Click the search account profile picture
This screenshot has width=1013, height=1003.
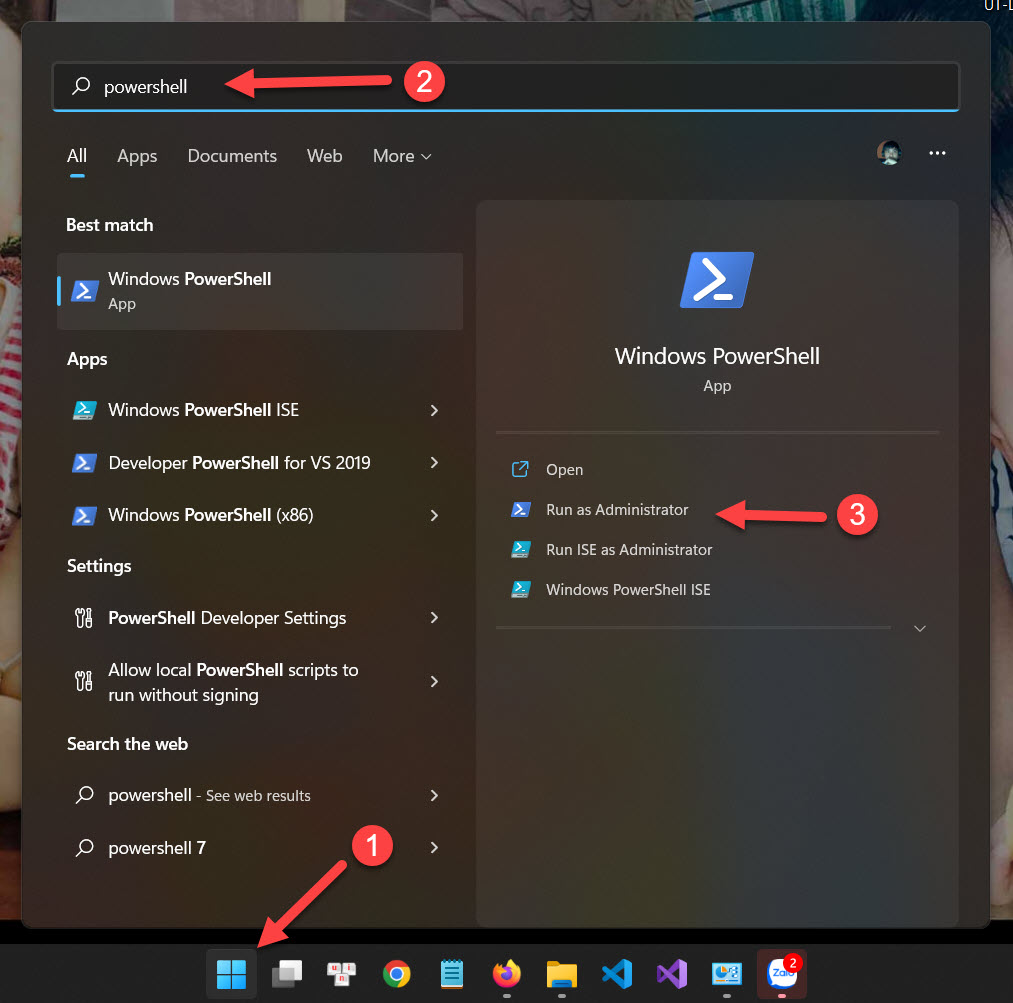[x=888, y=152]
